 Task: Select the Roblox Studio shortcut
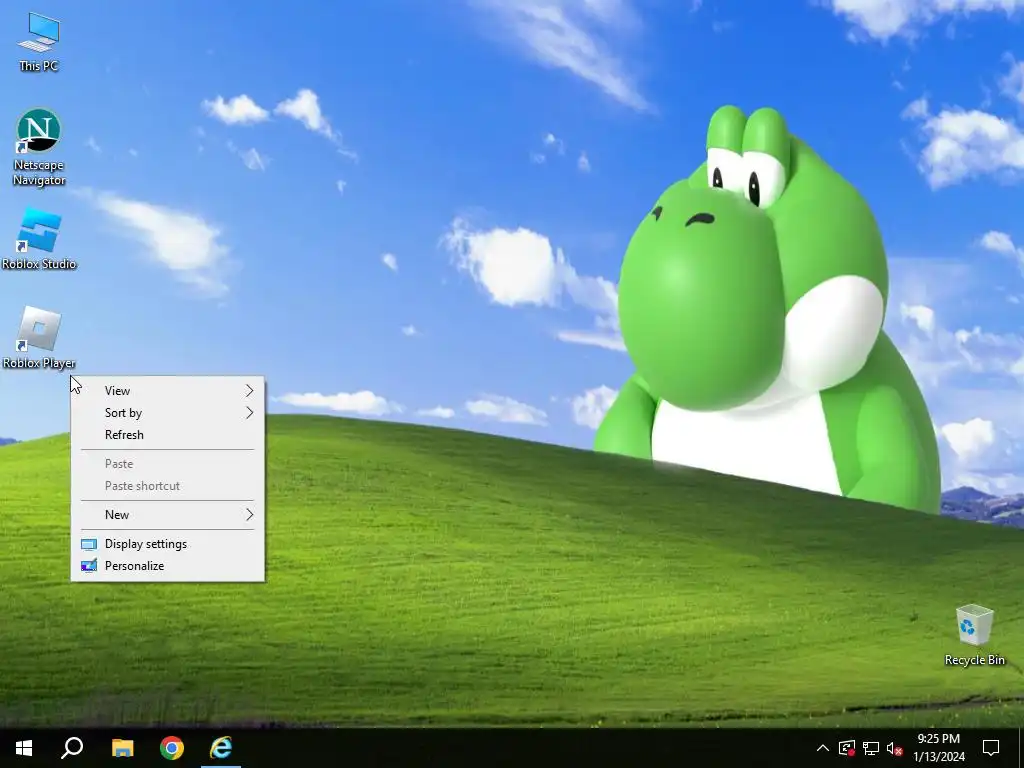click(39, 239)
